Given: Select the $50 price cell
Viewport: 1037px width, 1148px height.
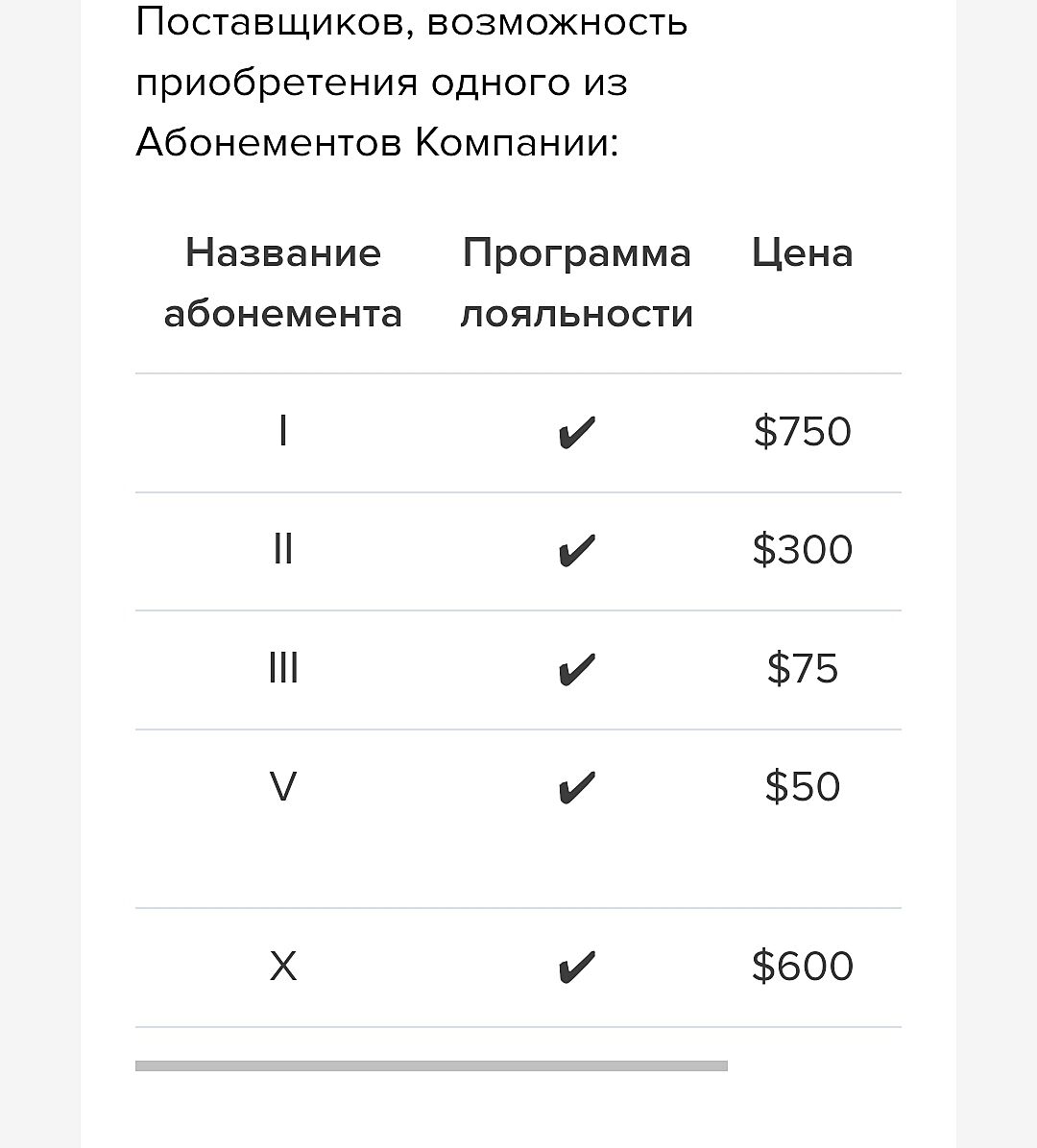Looking at the screenshot, I should click(802, 787).
